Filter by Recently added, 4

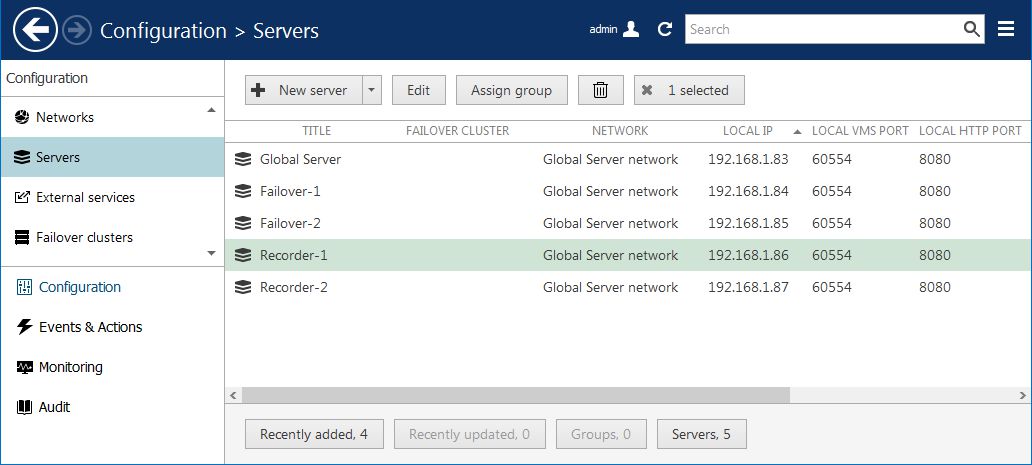[314, 434]
